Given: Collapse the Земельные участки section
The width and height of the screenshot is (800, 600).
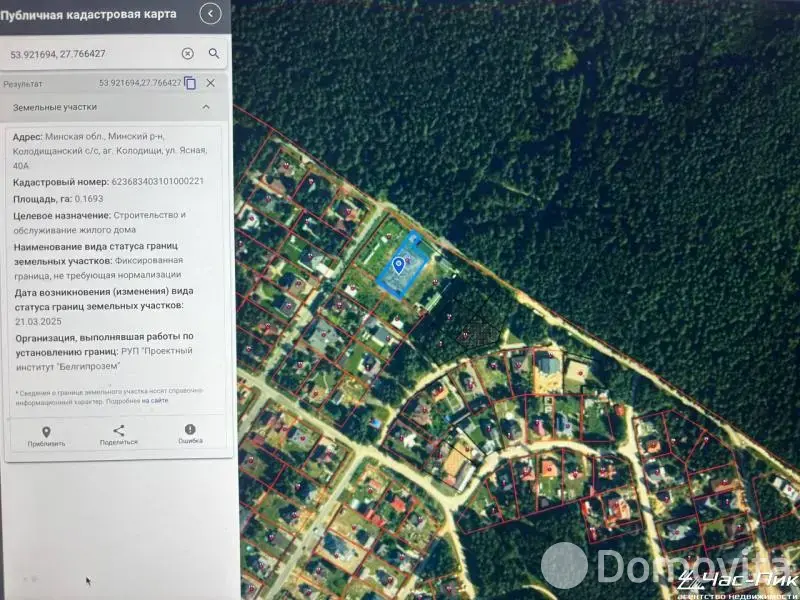Looking at the screenshot, I should click(x=206, y=107).
